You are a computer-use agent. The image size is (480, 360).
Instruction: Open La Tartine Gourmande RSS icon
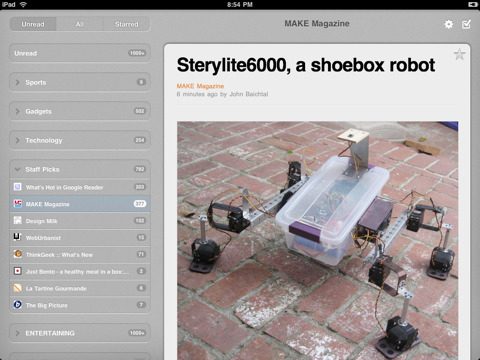(18, 288)
